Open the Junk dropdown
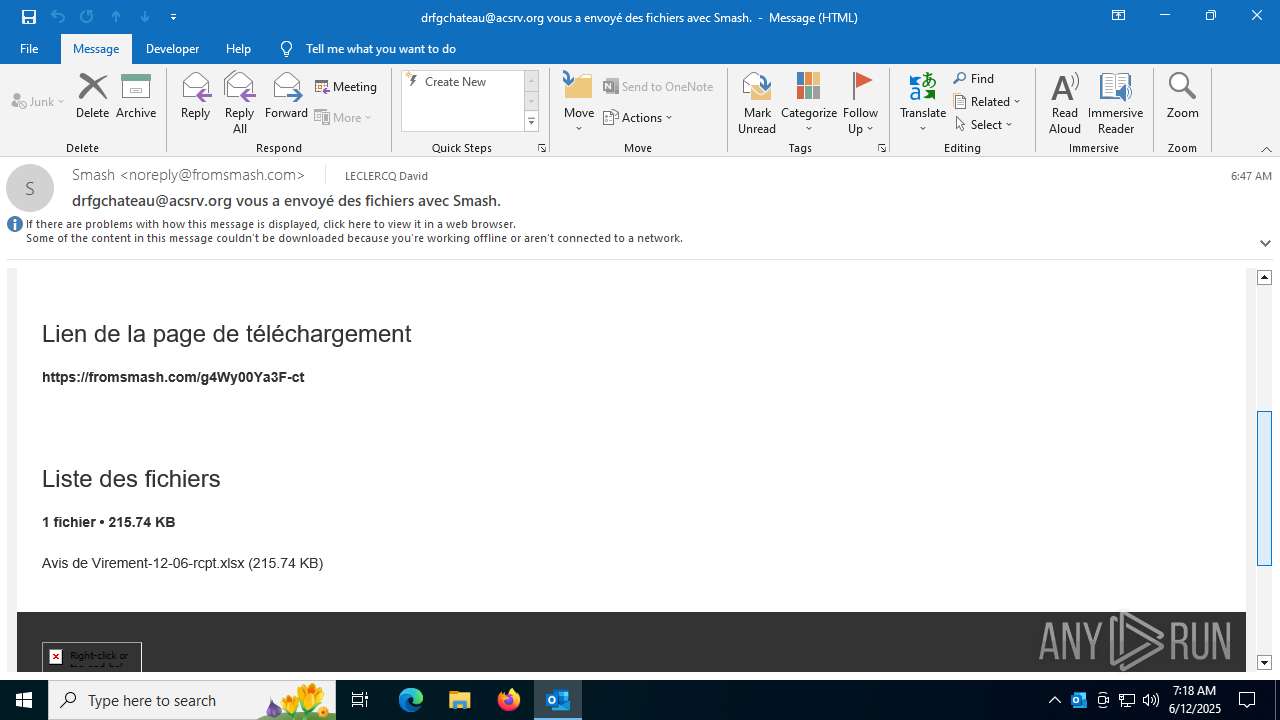The width and height of the screenshot is (1280, 720). pos(38,101)
